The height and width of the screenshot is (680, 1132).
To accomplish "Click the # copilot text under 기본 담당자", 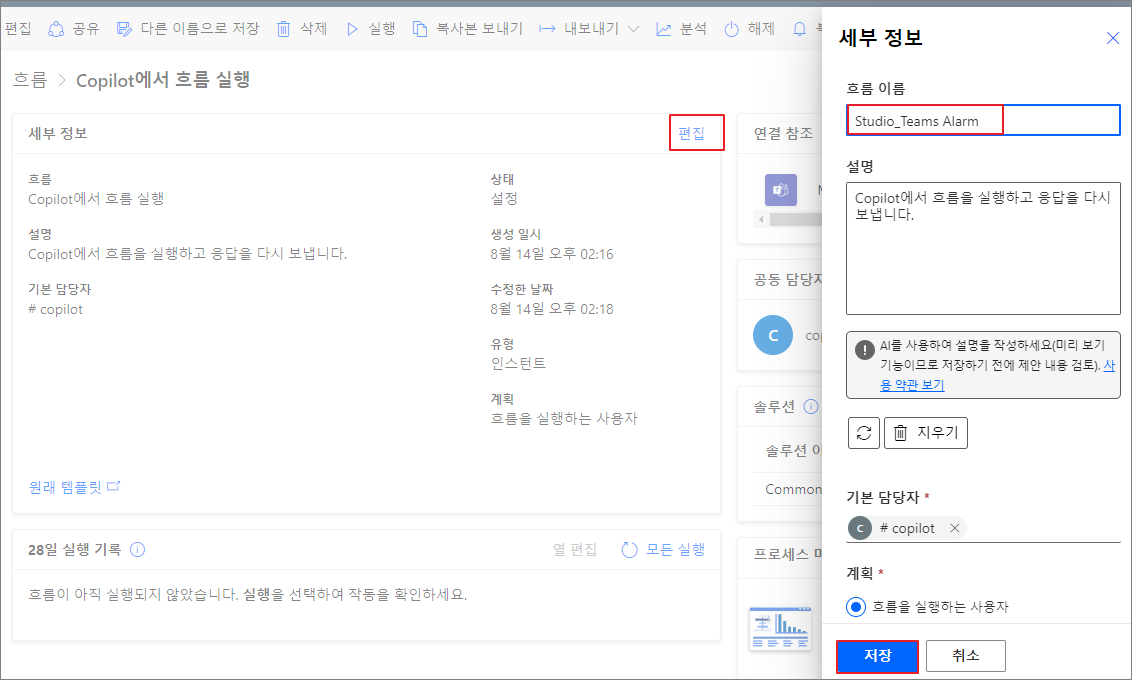I will 56,309.
